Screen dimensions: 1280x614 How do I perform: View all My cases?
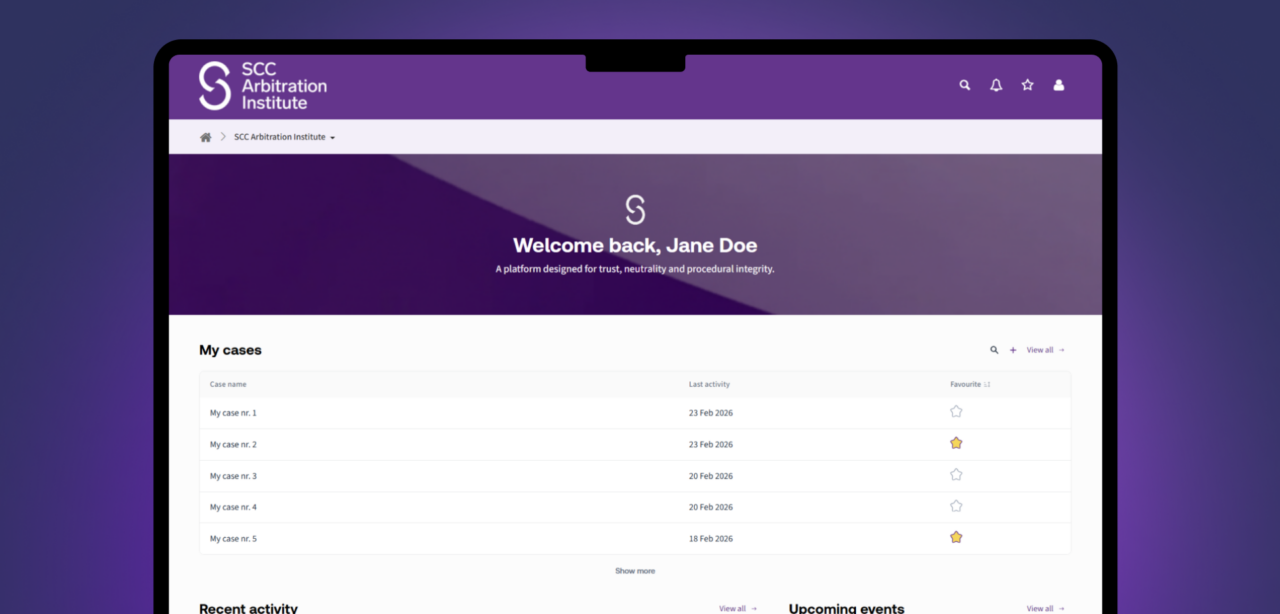click(x=1045, y=350)
